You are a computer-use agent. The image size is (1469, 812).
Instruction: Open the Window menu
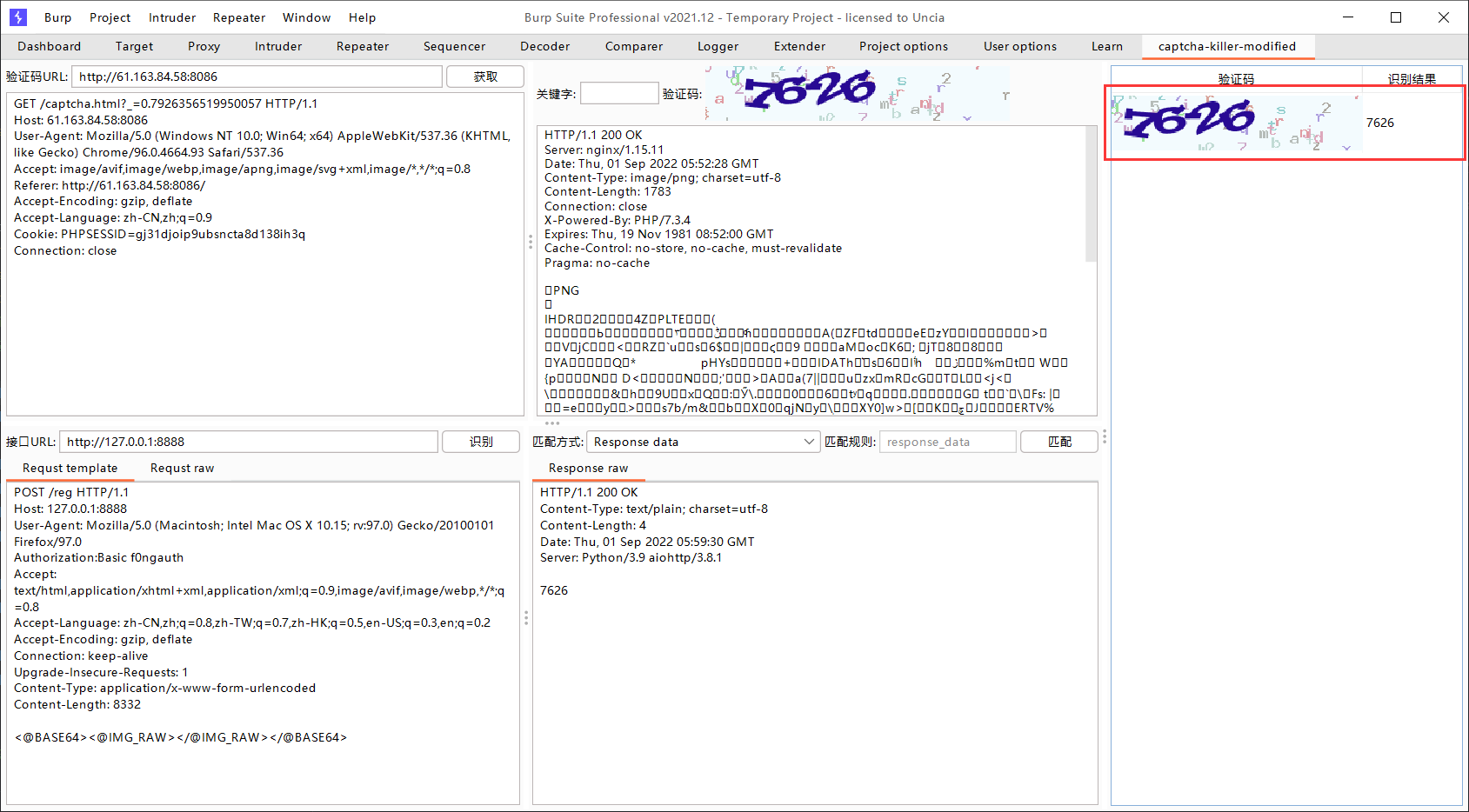[307, 17]
